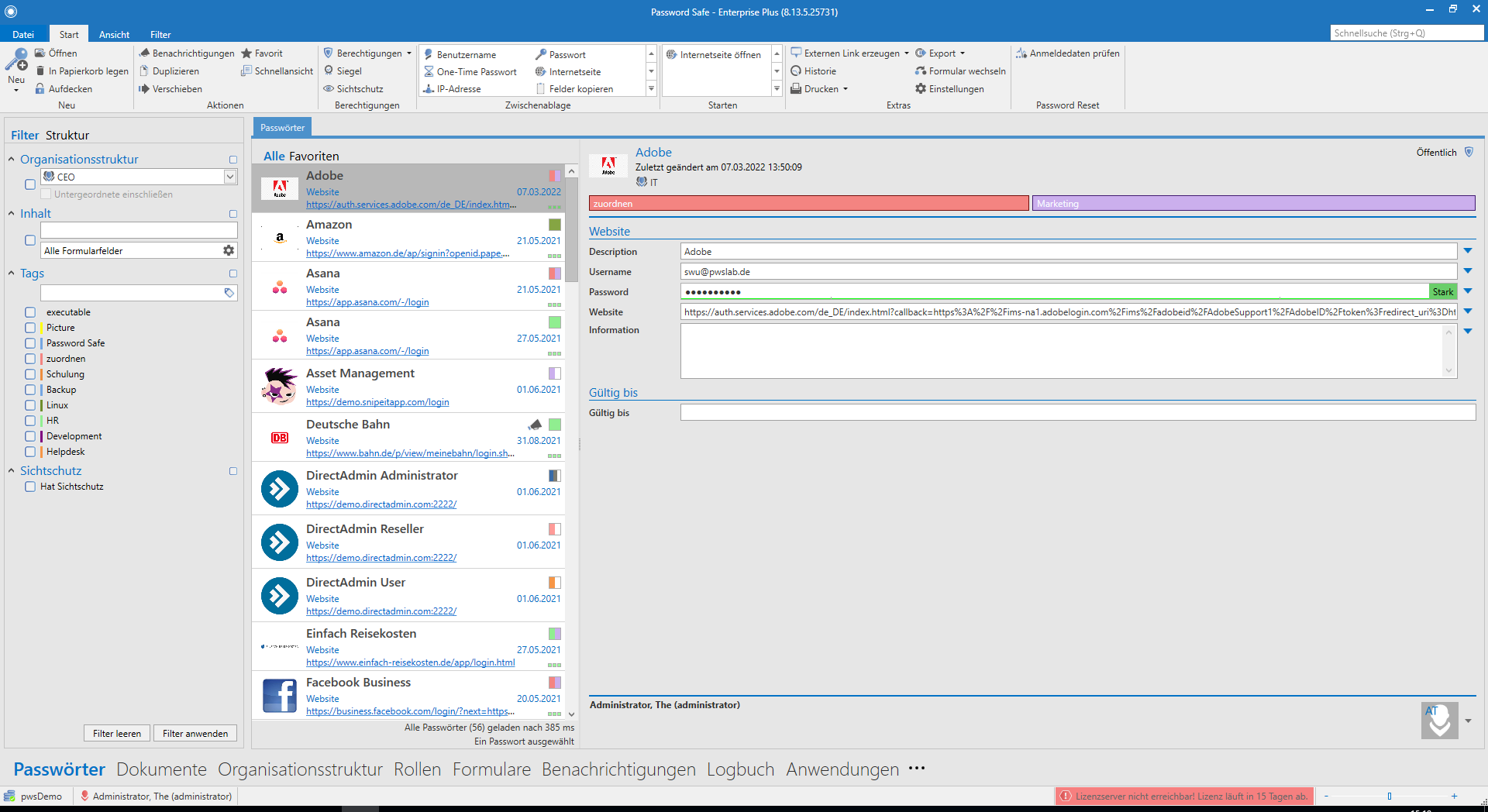
Task: Expand the Berechtigungen ribbon dropdown
Action: click(x=409, y=53)
